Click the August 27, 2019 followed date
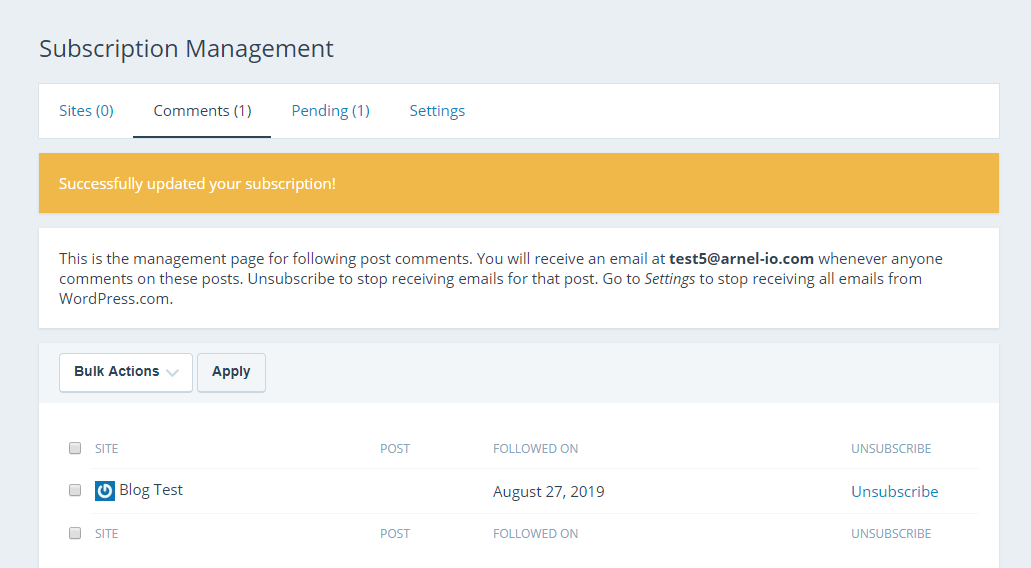This screenshot has height=568, width=1031. (x=548, y=492)
